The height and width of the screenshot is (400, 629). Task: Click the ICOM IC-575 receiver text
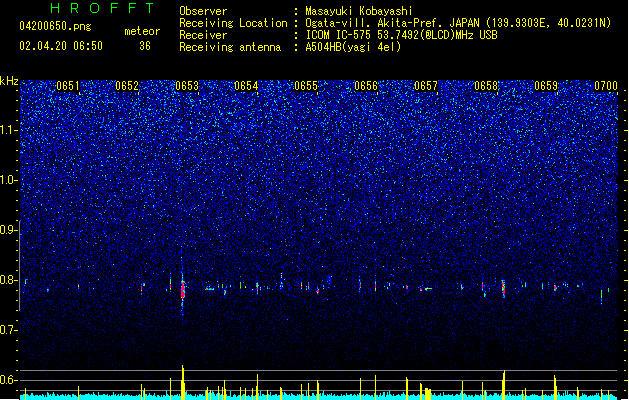[401, 35]
